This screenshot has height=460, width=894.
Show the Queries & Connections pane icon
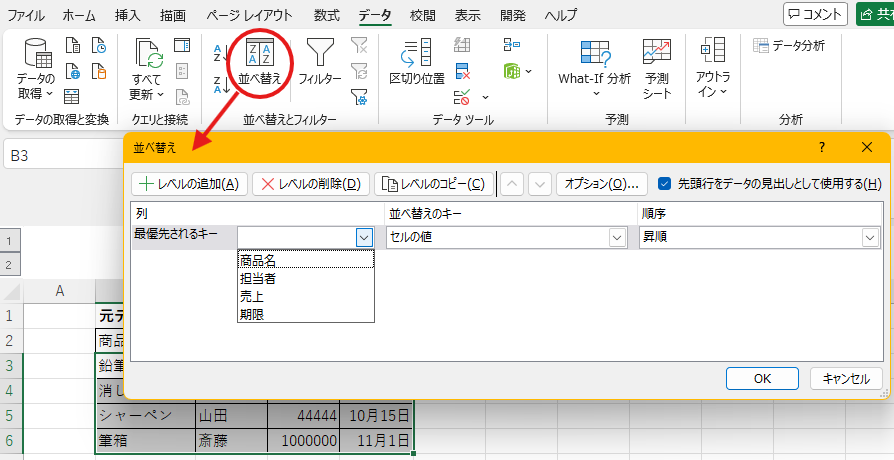[182, 45]
